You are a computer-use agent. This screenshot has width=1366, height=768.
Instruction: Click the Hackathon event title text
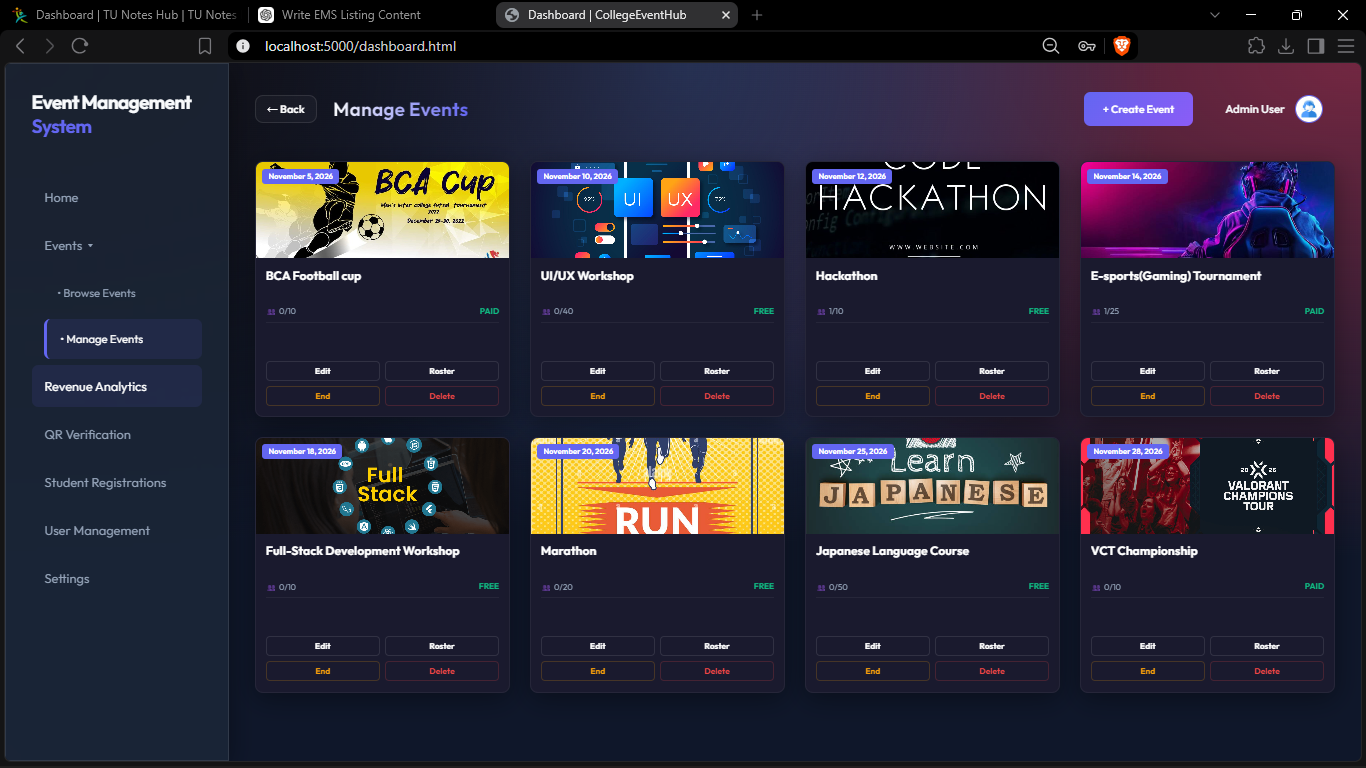846,276
